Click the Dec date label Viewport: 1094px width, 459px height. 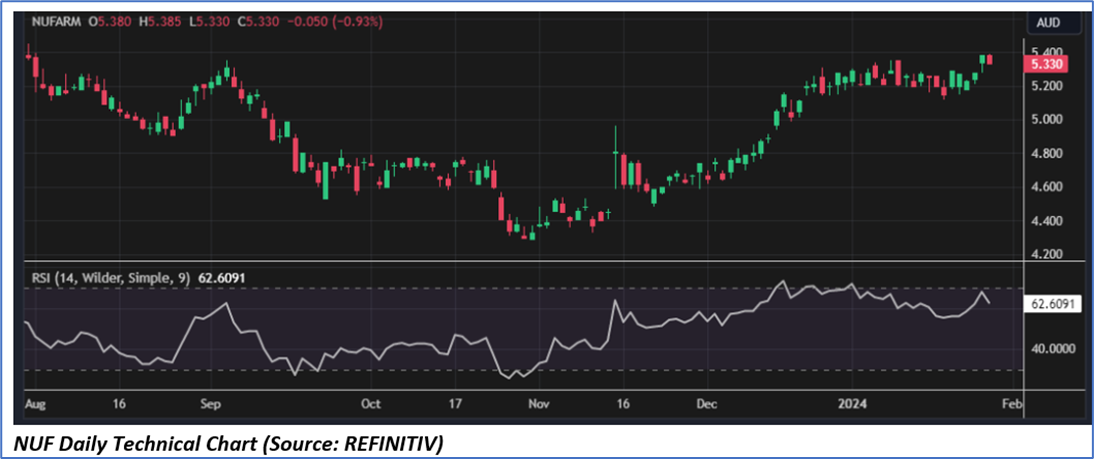(707, 403)
